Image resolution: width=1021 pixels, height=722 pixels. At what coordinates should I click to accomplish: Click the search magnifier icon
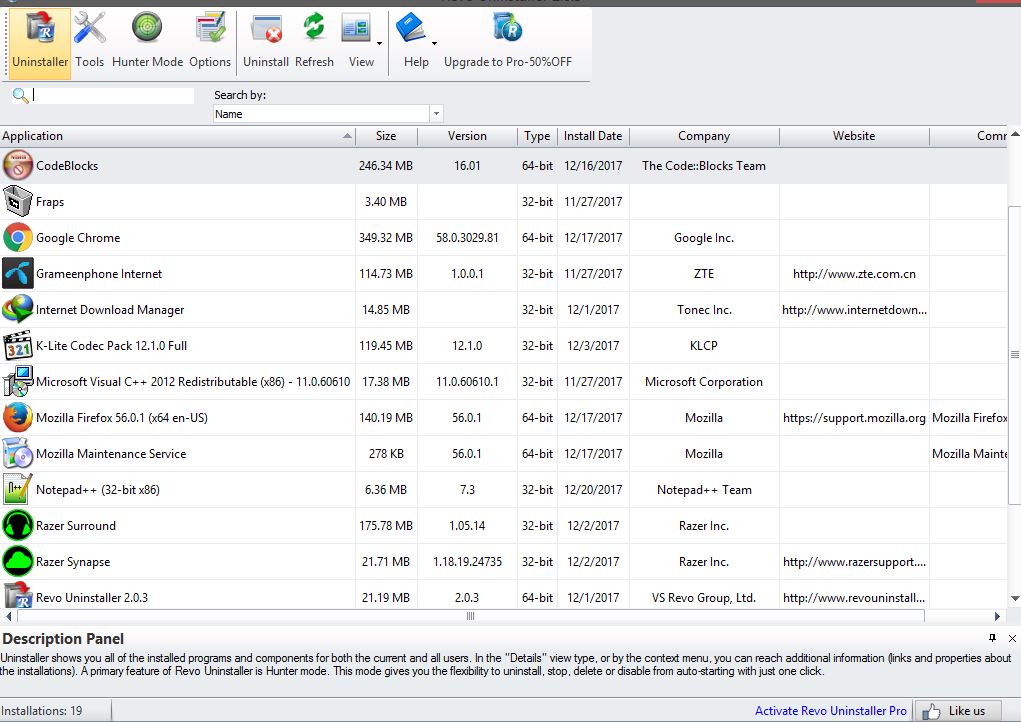[20, 96]
